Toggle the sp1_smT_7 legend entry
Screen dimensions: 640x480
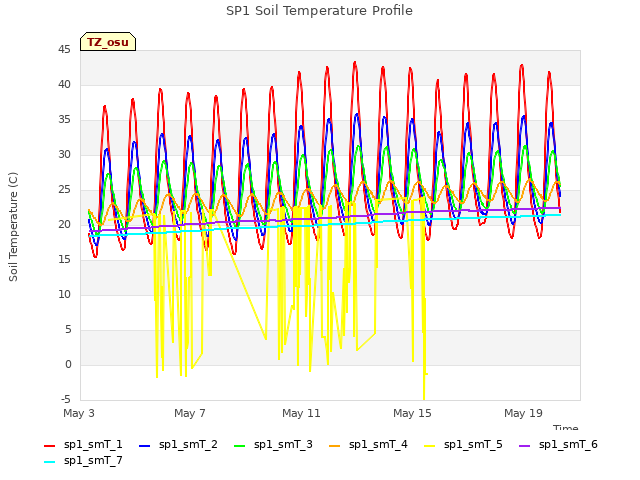coord(83,460)
